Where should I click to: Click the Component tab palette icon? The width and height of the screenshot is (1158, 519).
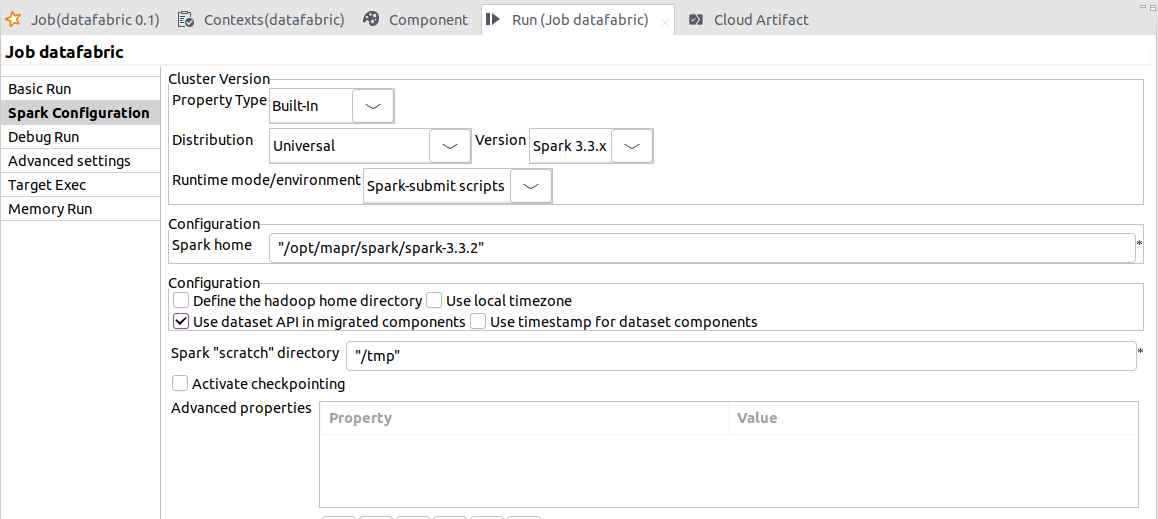371,19
